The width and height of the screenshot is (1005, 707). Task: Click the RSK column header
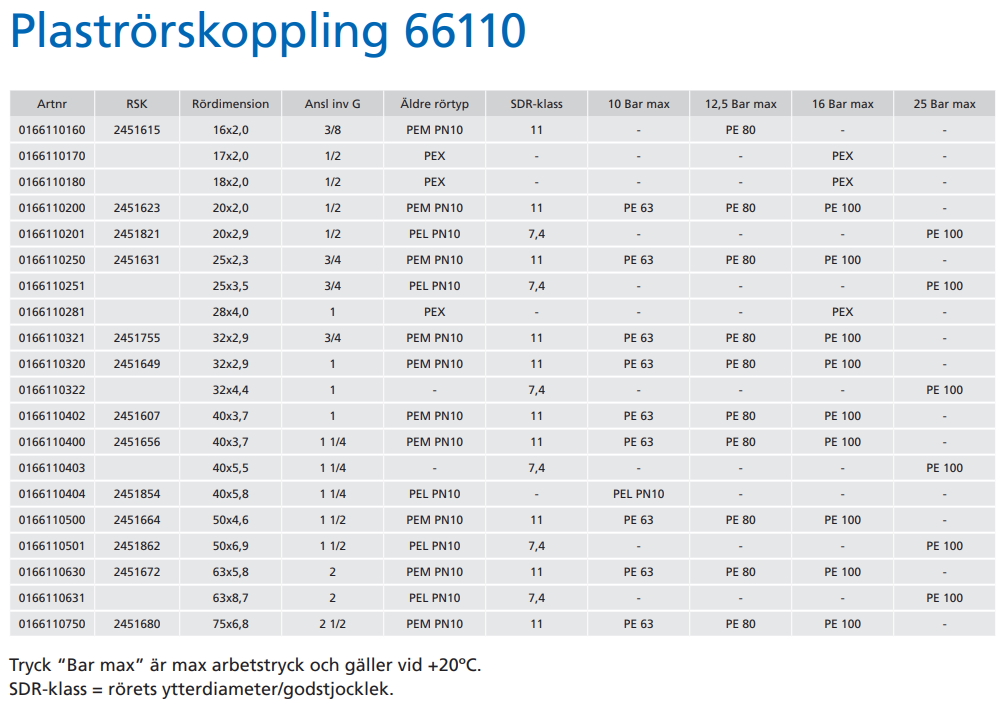(x=136, y=104)
